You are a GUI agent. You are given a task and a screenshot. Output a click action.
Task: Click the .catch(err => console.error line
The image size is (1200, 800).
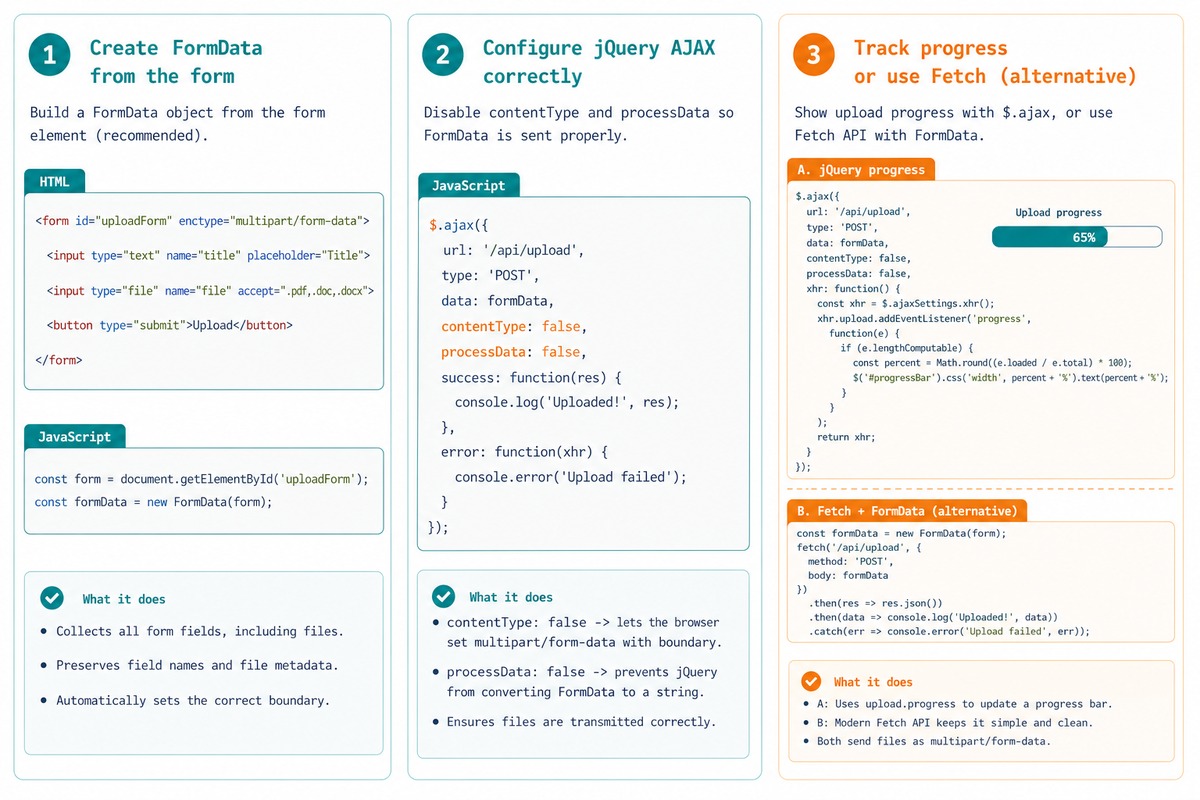pyautogui.click(x=948, y=632)
